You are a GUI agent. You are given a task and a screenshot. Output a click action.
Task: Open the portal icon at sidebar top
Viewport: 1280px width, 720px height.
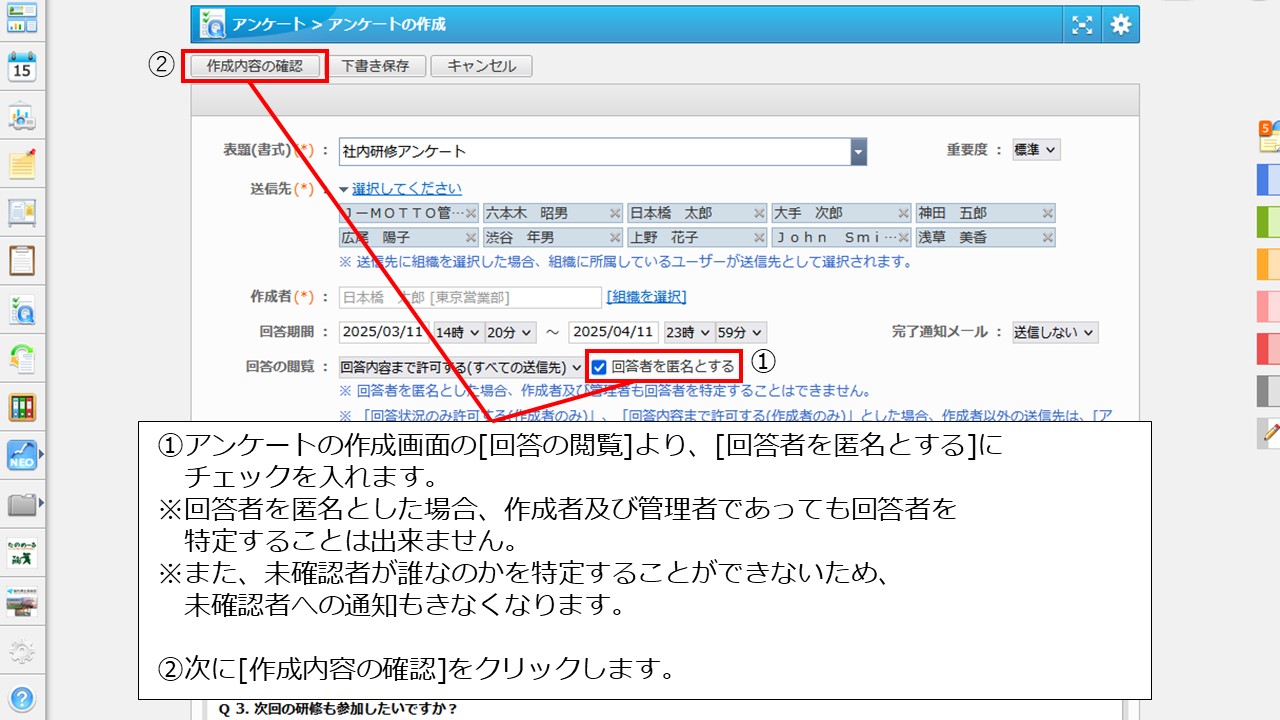[x=22, y=17]
